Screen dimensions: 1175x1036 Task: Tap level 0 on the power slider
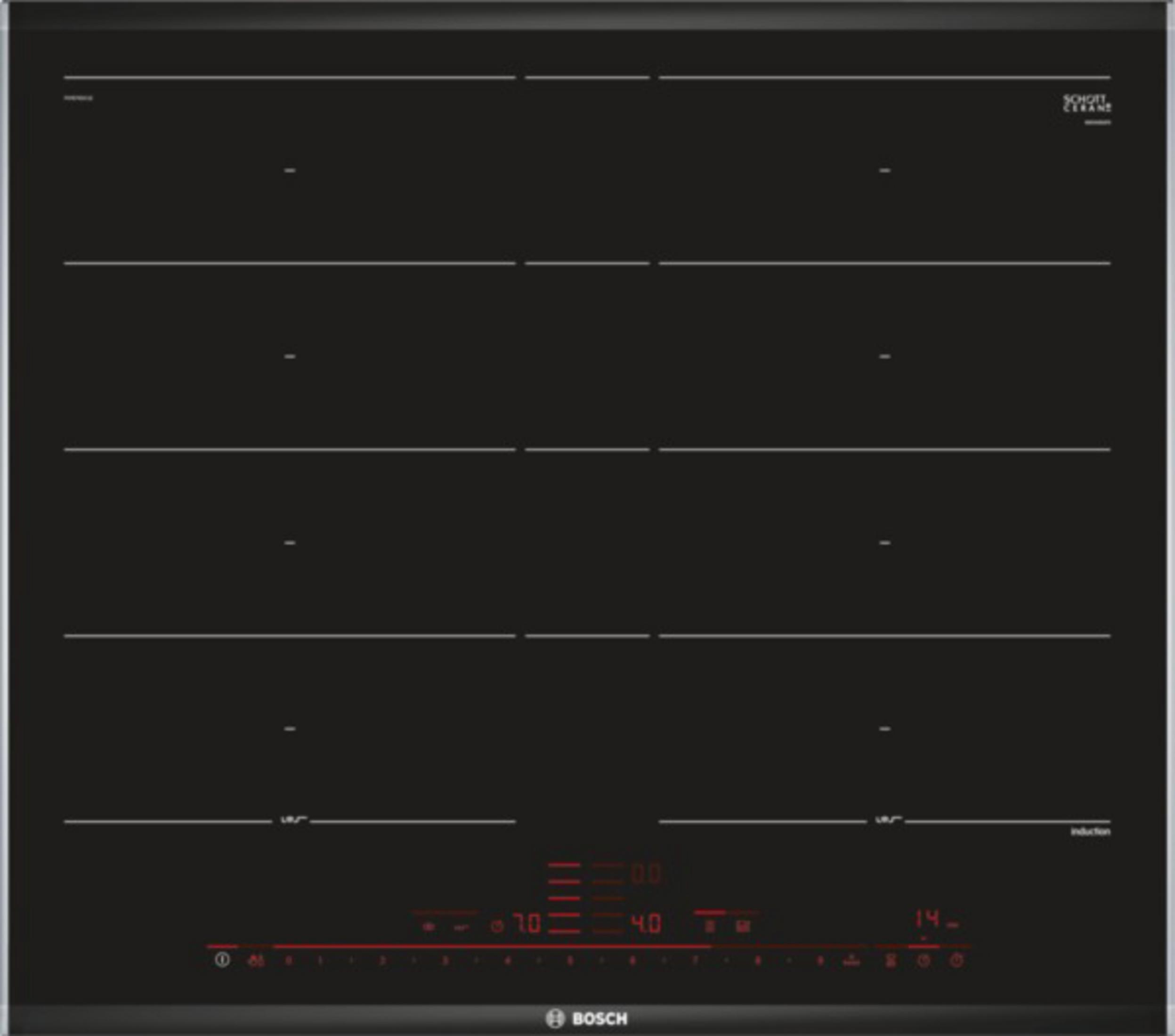[x=289, y=961]
